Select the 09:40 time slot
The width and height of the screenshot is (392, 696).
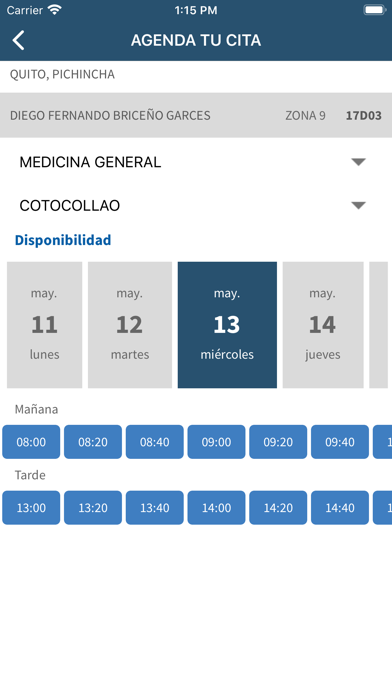coord(340,442)
